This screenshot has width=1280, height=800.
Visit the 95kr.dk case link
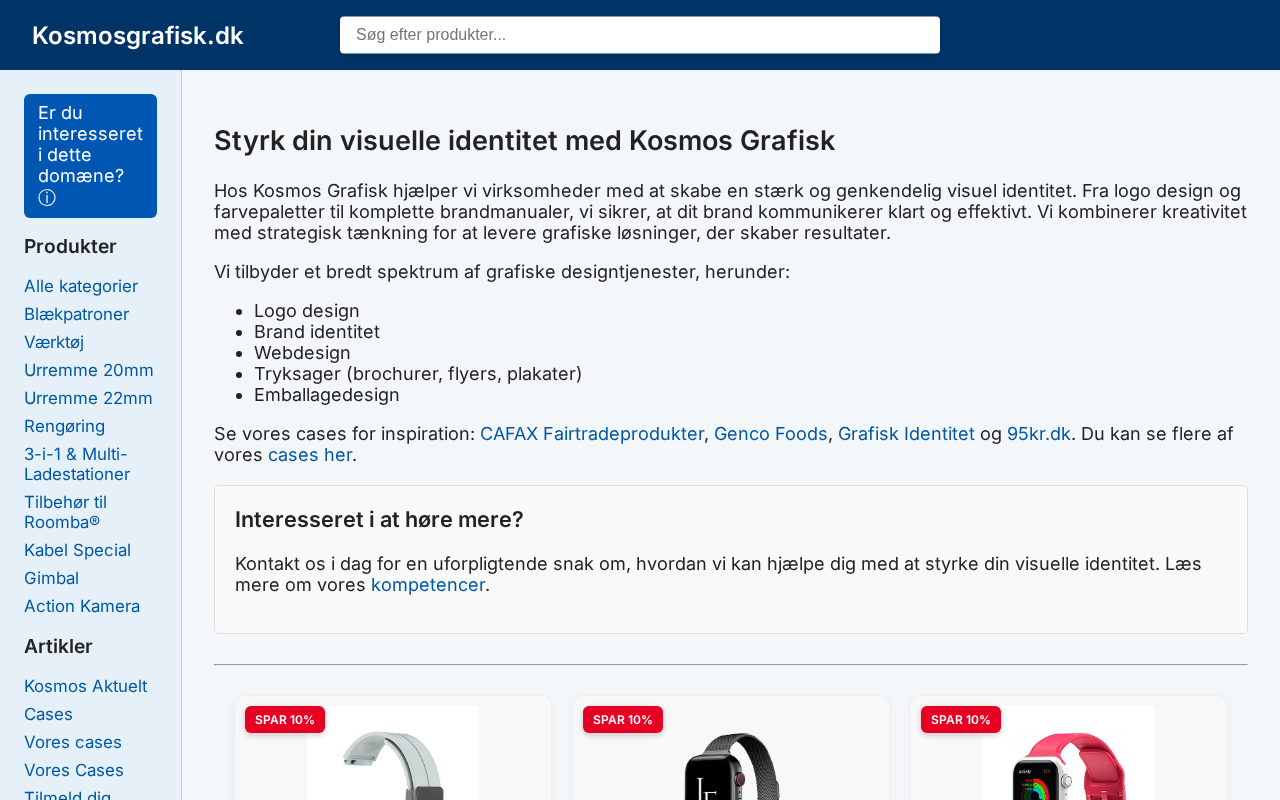click(1038, 434)
